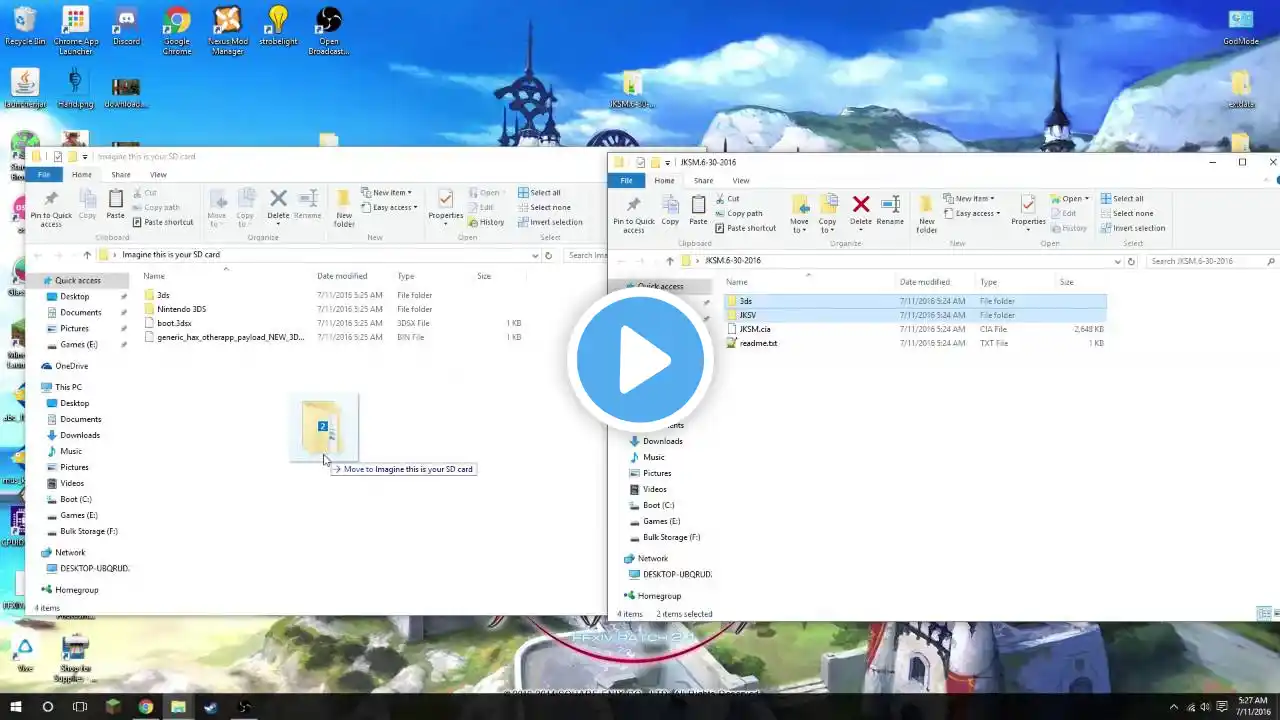Select the readme.txt file
The height and width of the screenshot is (720, 1280).
click(x=915, y=343)
